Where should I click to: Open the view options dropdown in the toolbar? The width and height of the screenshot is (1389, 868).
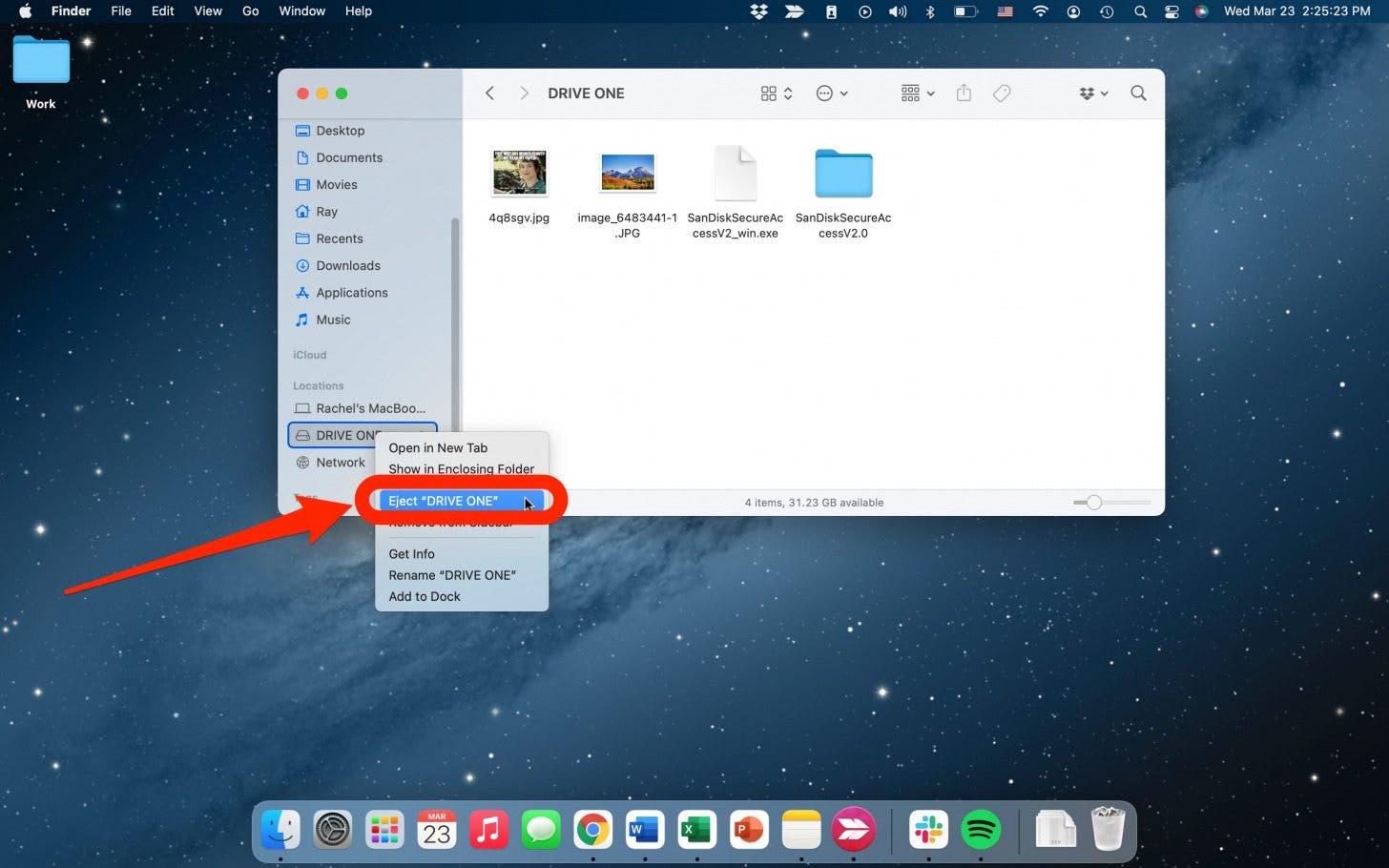[x=776, y=93]
